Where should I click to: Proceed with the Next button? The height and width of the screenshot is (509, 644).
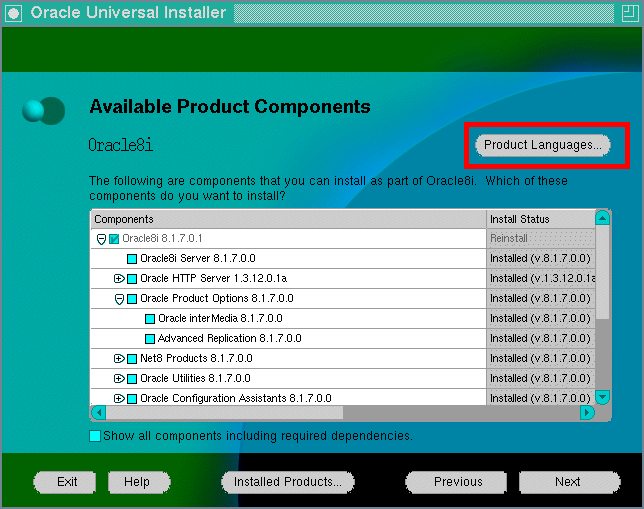tap(569, 482)
